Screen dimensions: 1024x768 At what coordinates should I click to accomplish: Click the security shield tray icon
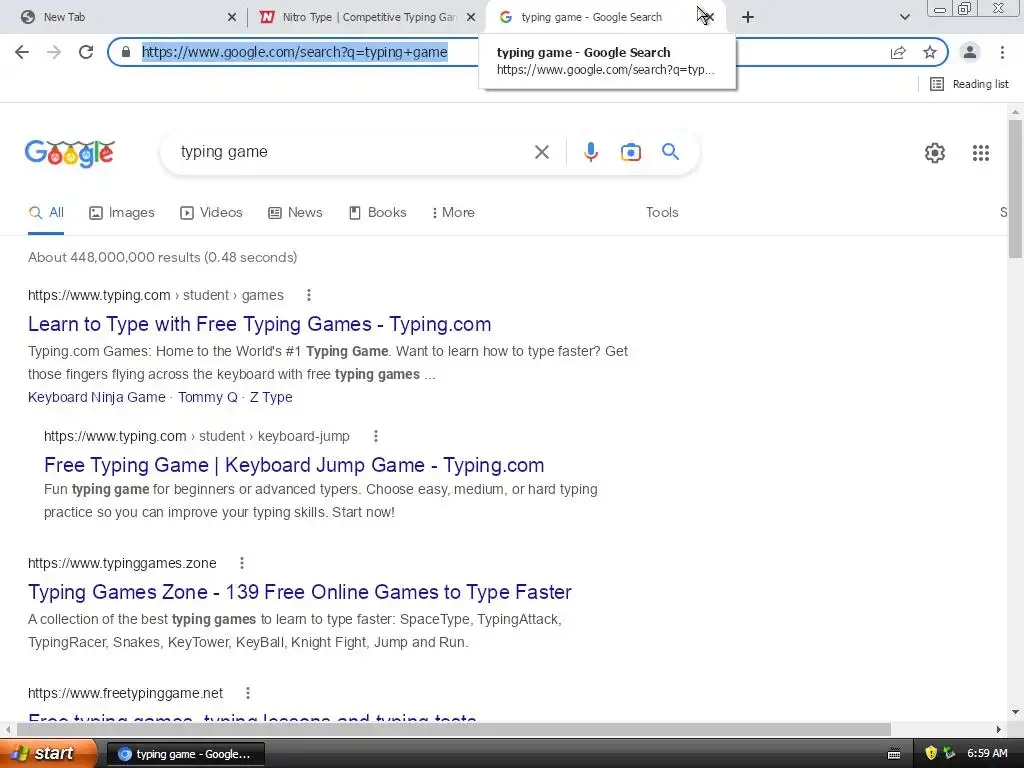click(x=931, y=754)
